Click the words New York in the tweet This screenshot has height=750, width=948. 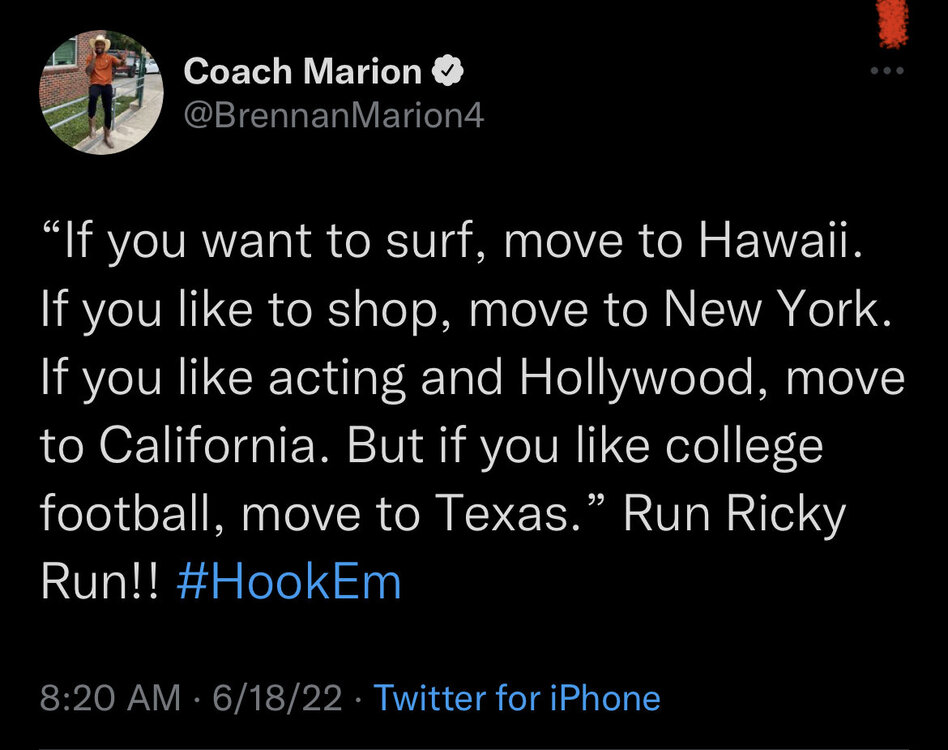[x=786, y=314]
